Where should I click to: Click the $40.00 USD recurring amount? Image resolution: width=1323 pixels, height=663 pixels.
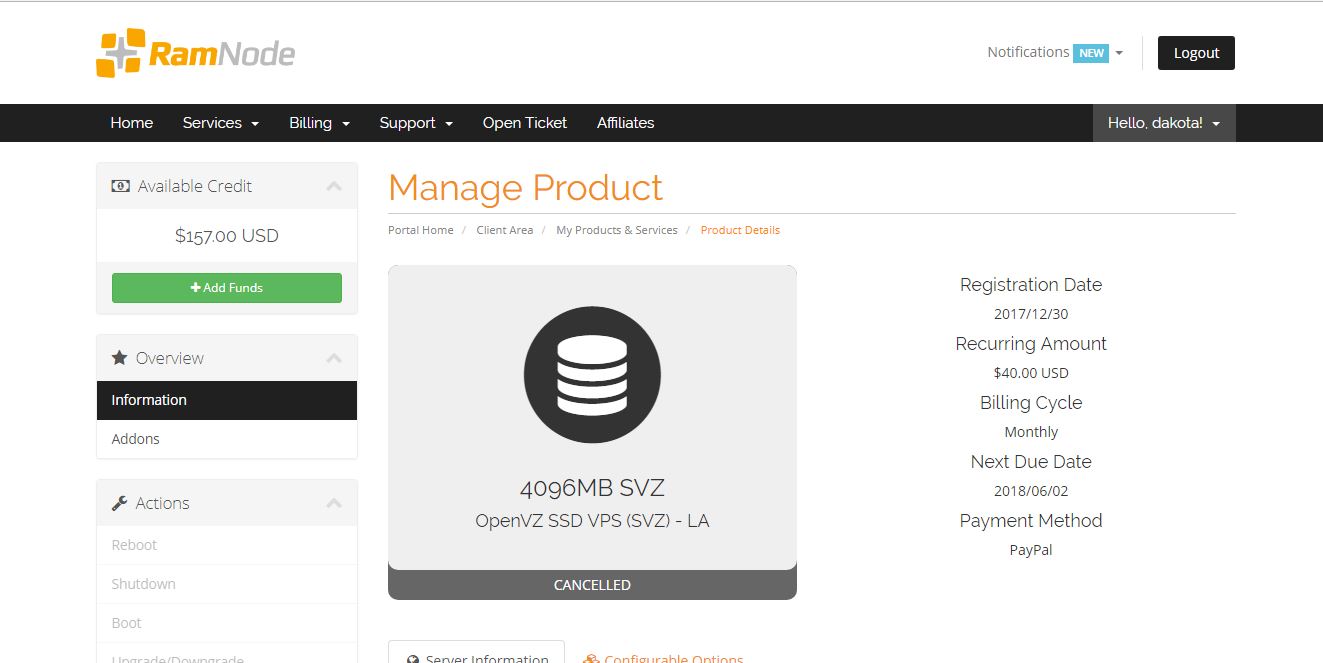1031,373
